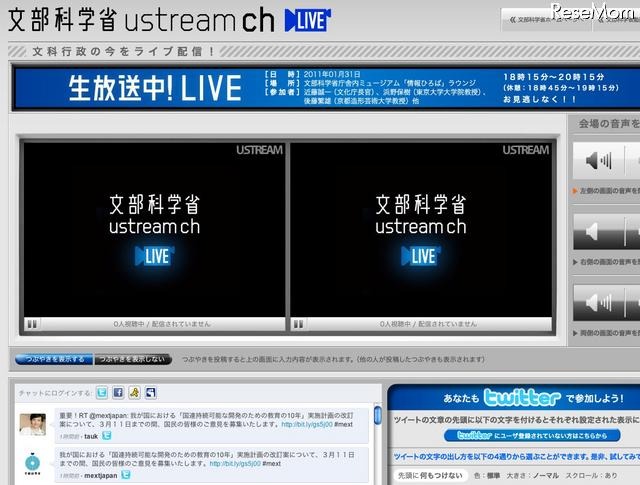The height and width of the screenshot is (485, 640).
Task: Select つぶやきを表示しない tab
Action: [x=131, y=358]
